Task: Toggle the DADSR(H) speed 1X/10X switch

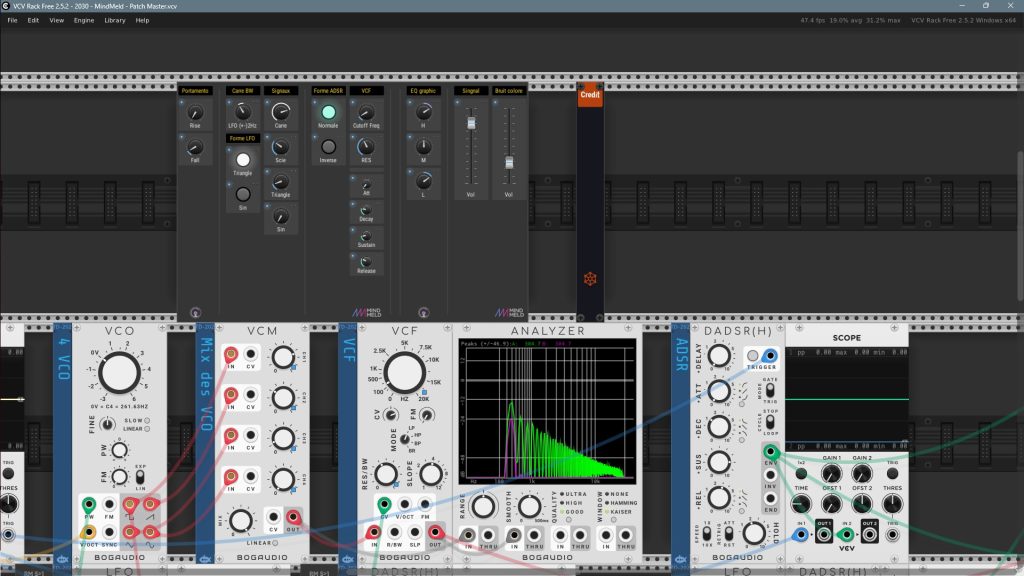Action: [x=707, y=534]
